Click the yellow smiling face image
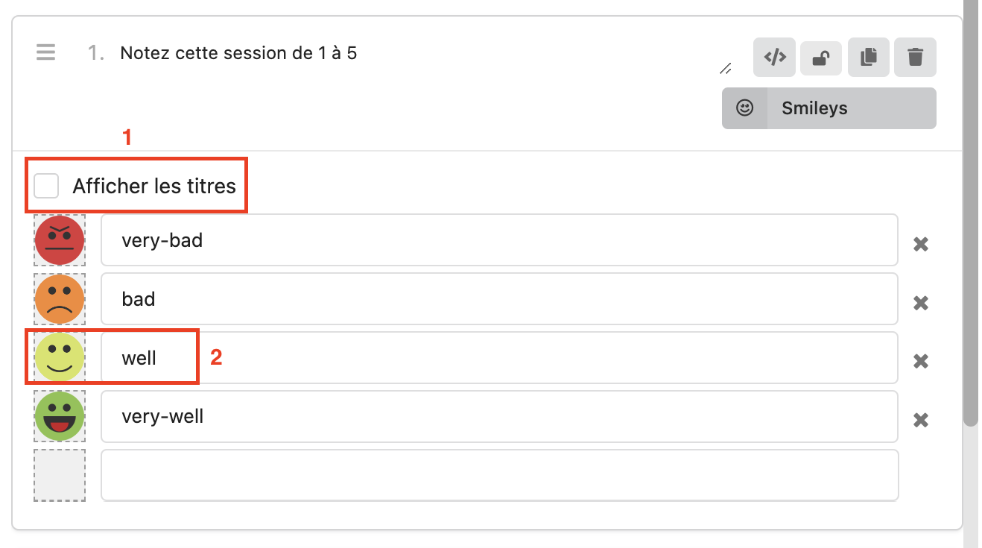Image resolution: width=982 pixels, height=548 pixels. 60,358
